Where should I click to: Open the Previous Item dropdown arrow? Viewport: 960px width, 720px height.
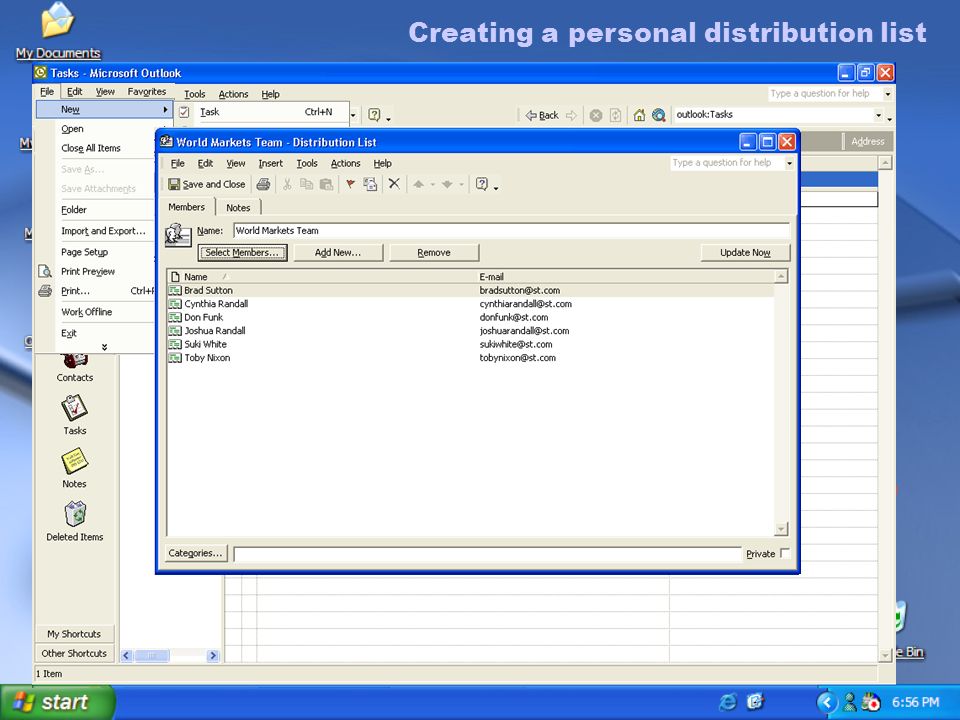tap(432, 184)
